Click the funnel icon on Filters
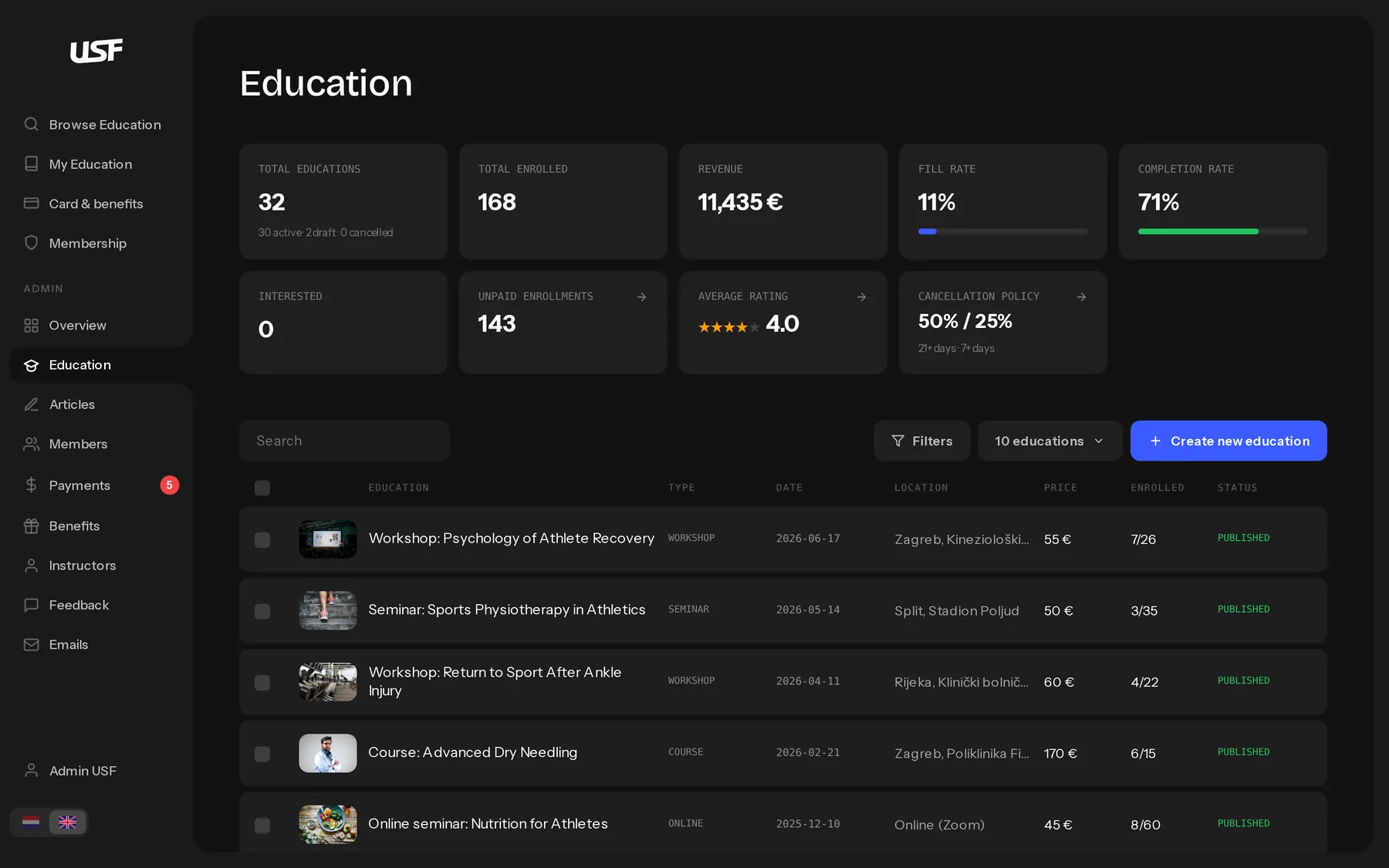The width and height of the screenshot is (1389, 868). (897, 441)
